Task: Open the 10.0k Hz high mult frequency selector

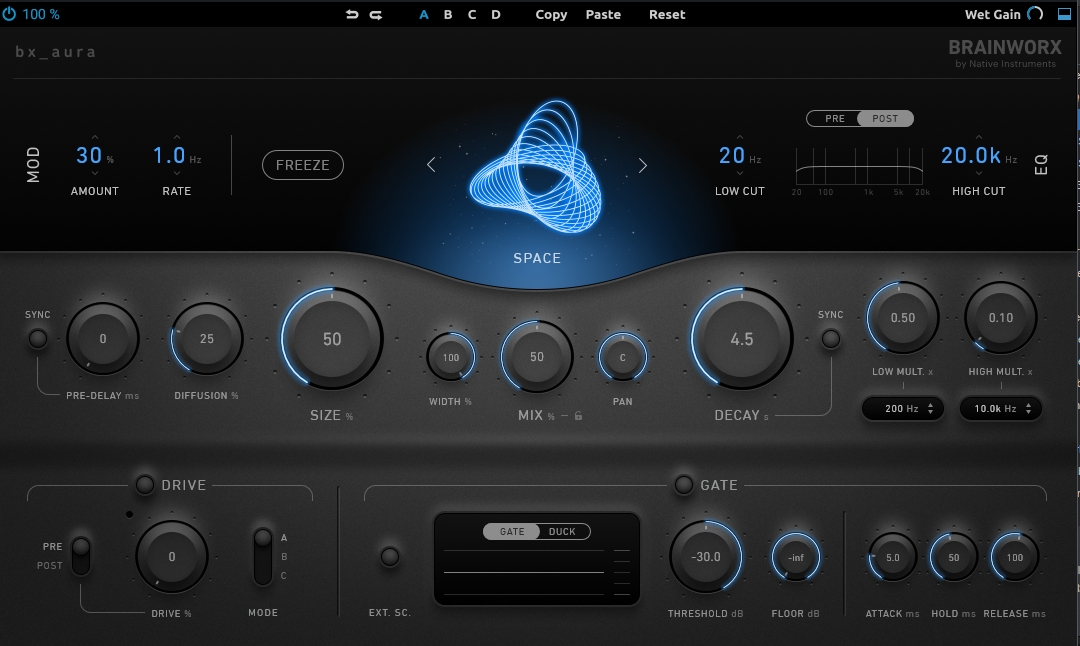Action: pyautogui.click(x=1001, y=408)
